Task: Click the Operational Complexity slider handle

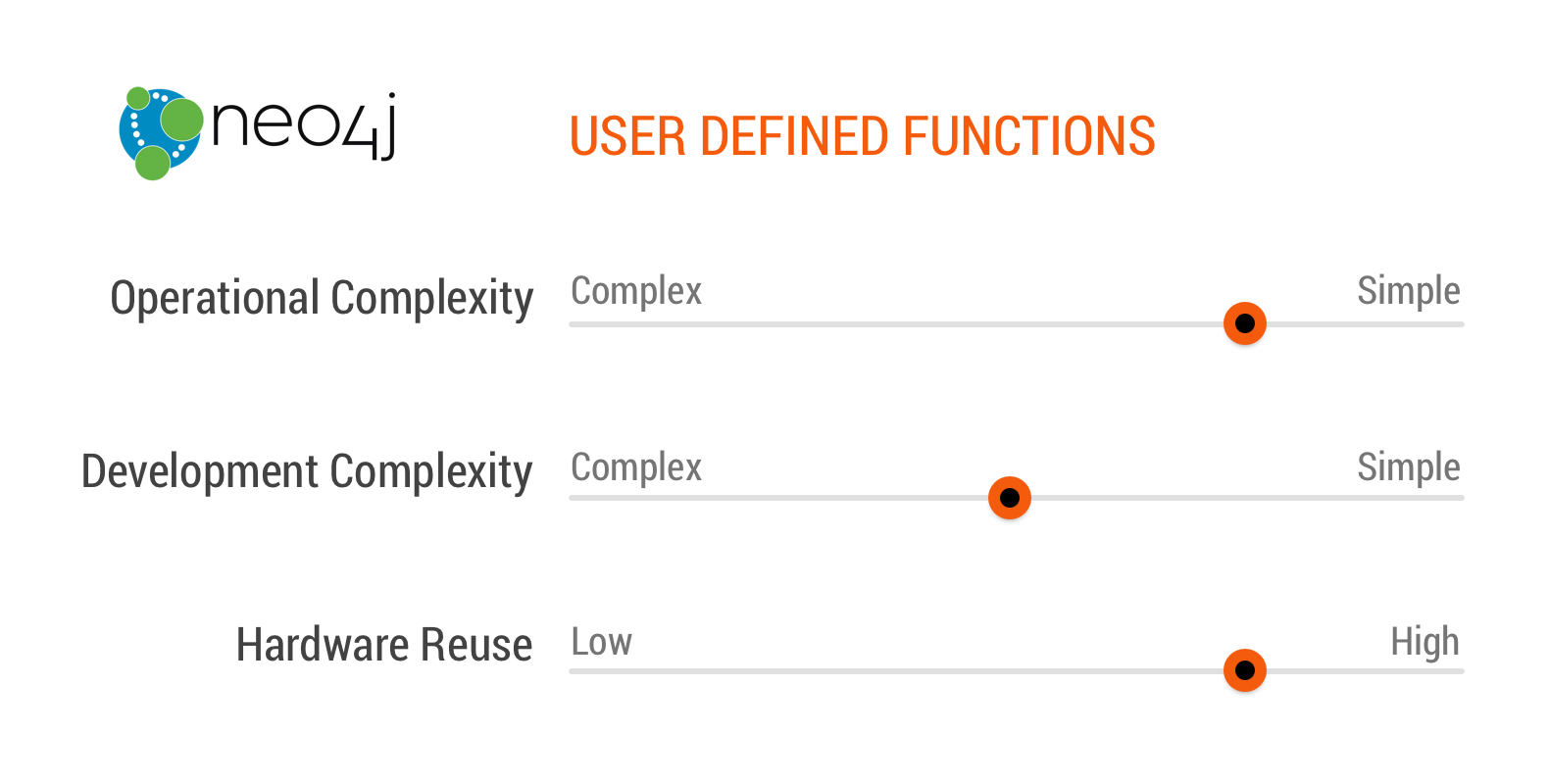Action: point(1245,323)
